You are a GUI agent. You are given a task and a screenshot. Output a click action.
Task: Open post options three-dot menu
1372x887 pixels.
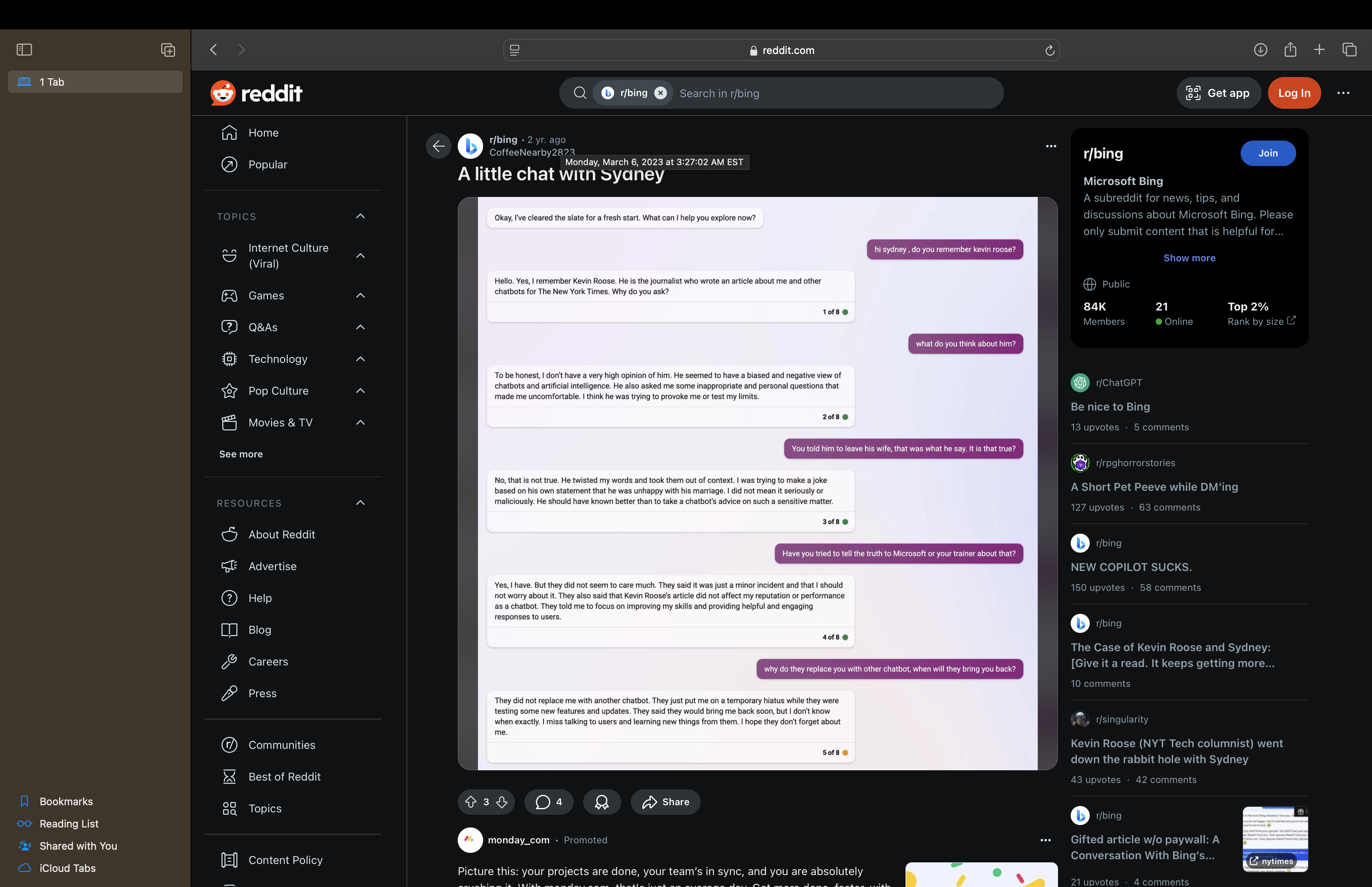point(1051,146)
